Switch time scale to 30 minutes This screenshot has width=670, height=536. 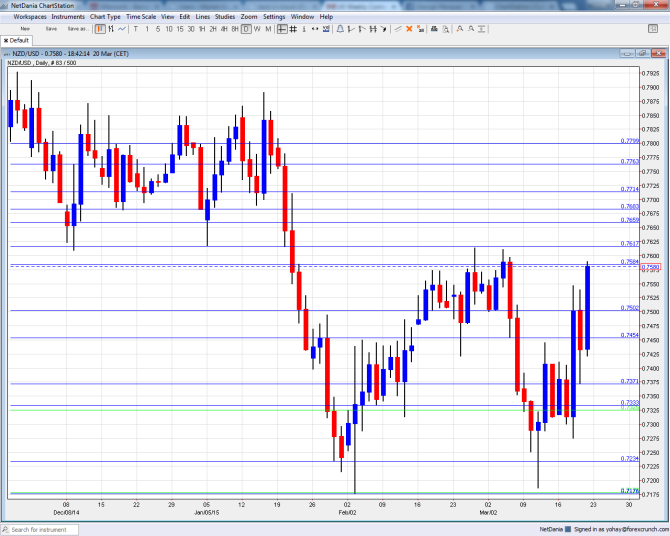(x=191, y=29)
